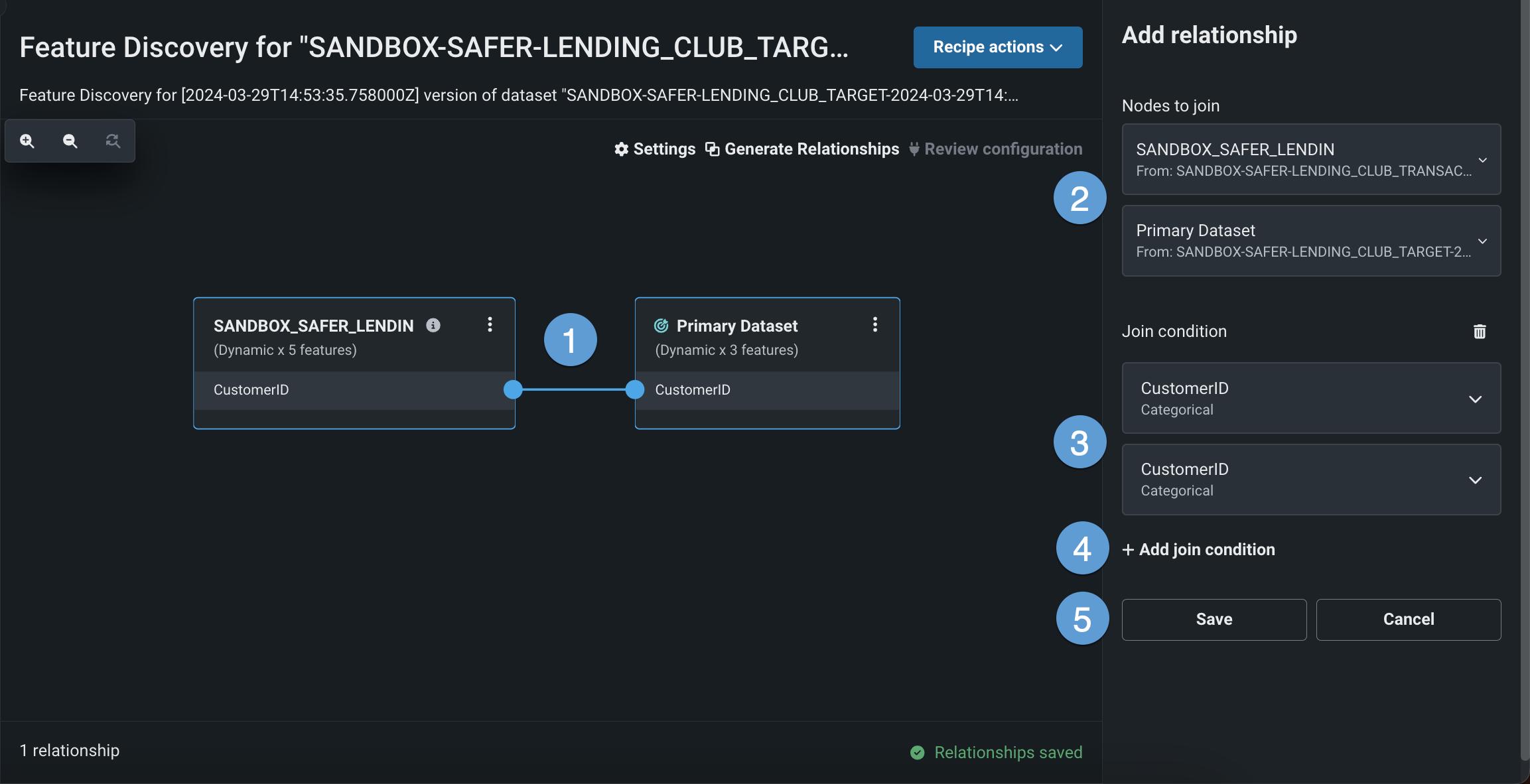Click the Primary Dataset target icon
The width and height of the screenshot is (1530, 784).
pyautogui.click(x=661, y=326)
